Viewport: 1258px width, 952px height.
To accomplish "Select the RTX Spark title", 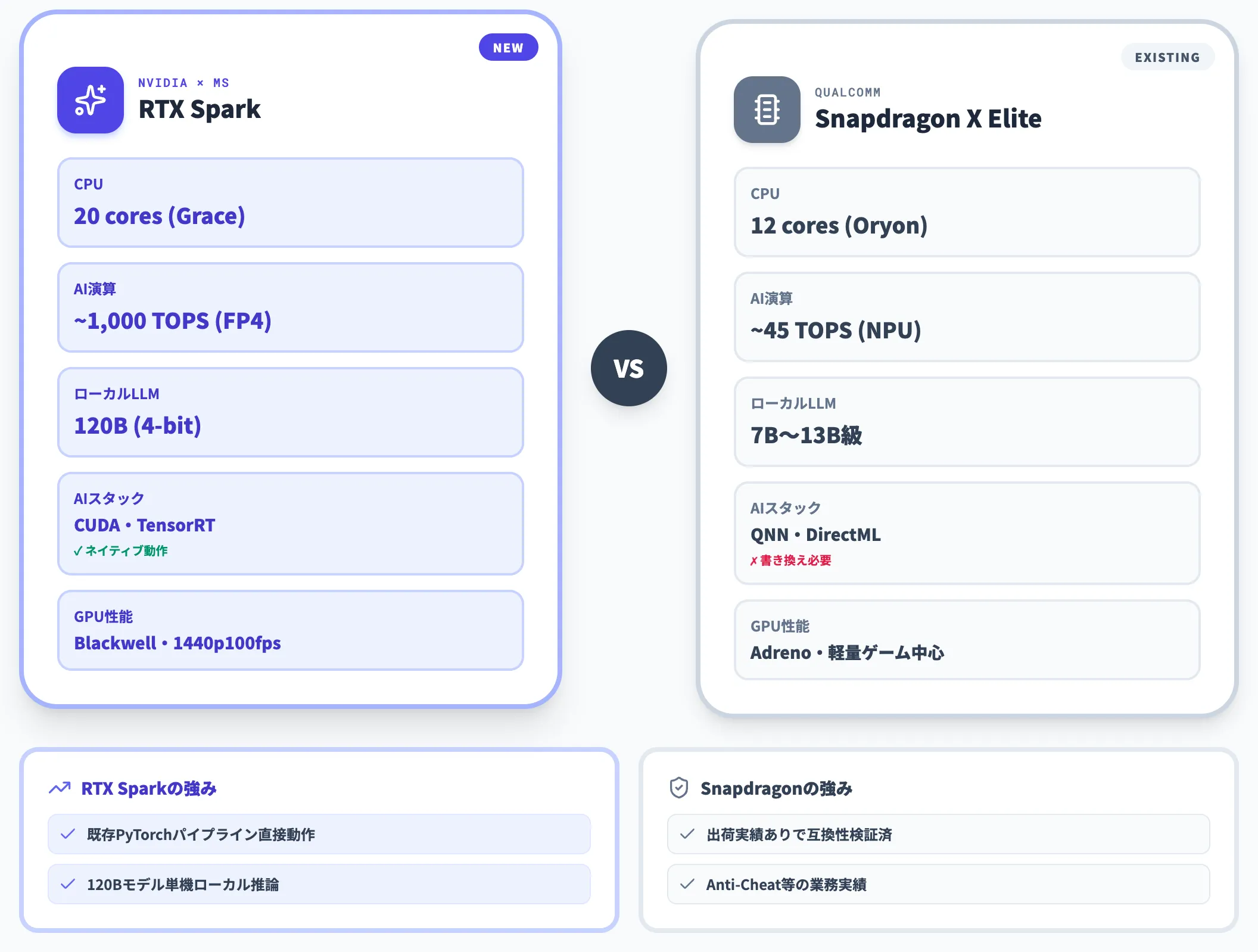I will point(200,109).
